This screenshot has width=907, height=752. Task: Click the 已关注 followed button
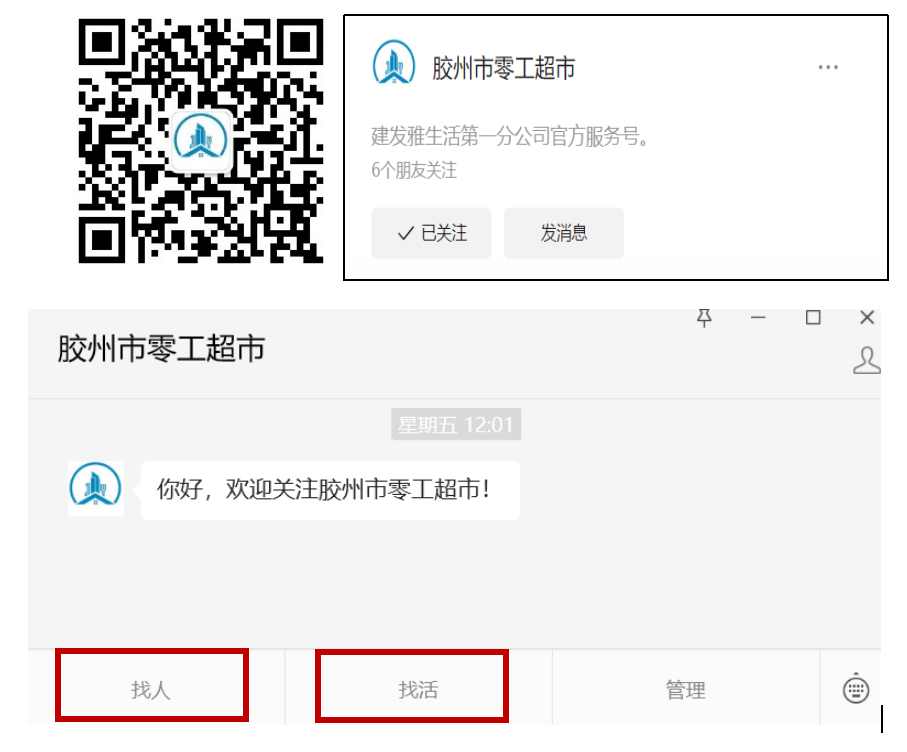432,233
